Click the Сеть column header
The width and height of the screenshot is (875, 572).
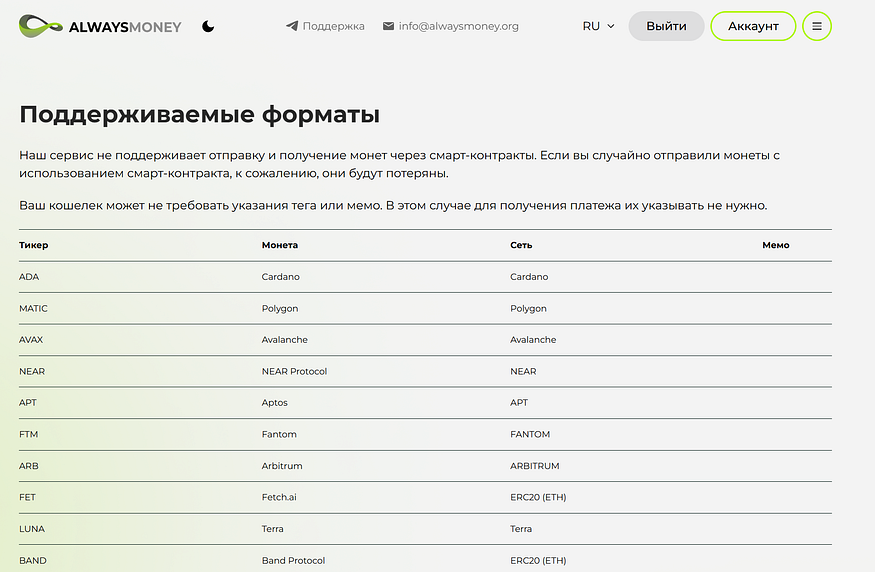521,245
